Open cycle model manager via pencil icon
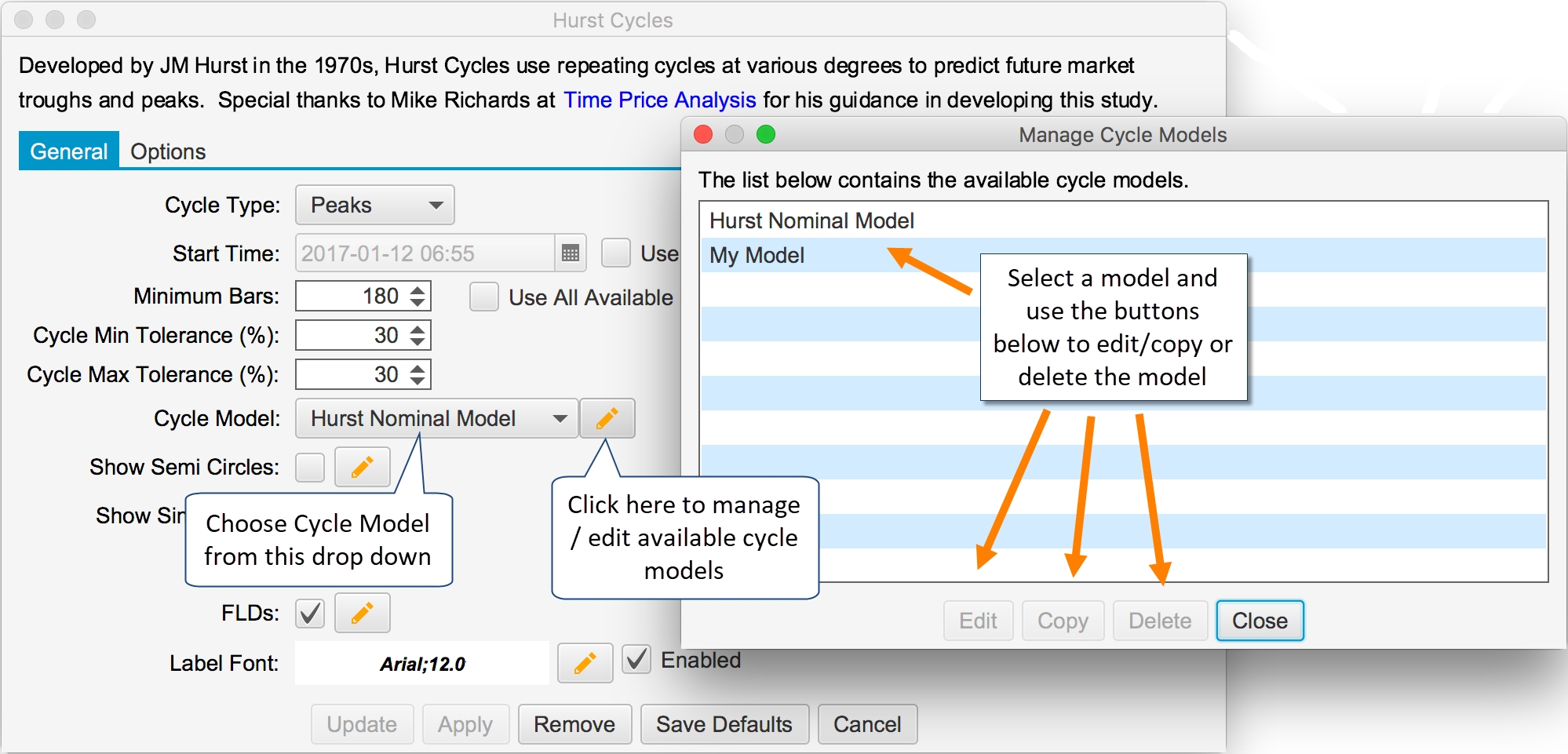 [x=607, y=418]
